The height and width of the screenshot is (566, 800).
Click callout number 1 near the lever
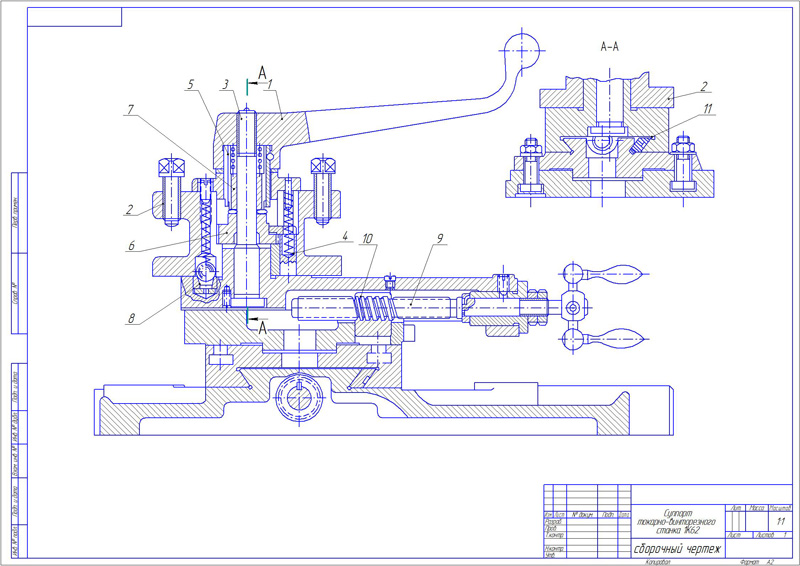(x=270, y=84)
